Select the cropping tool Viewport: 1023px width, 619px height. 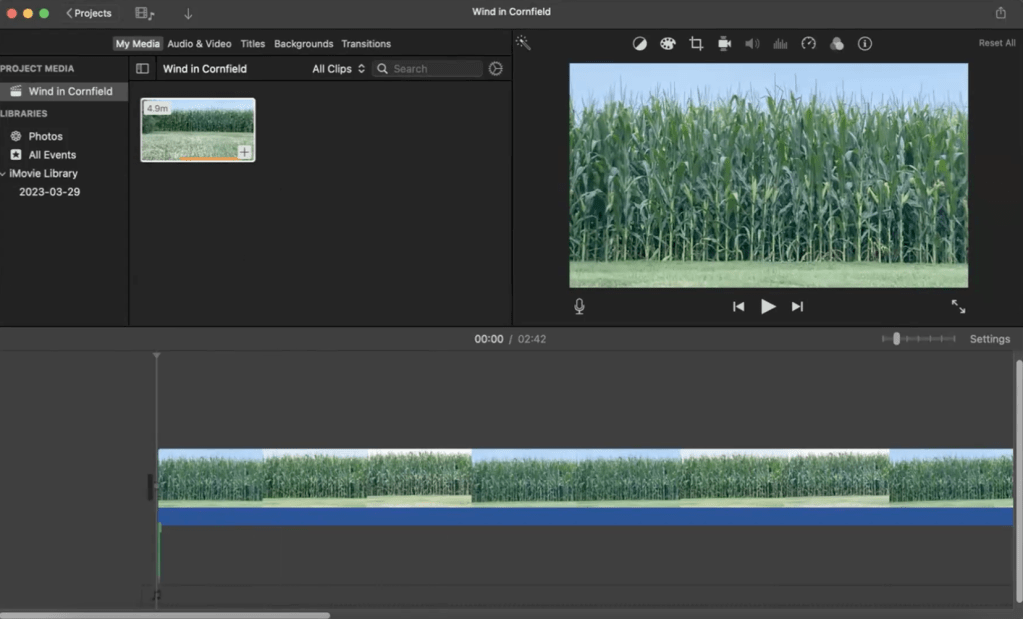(696, 44)
